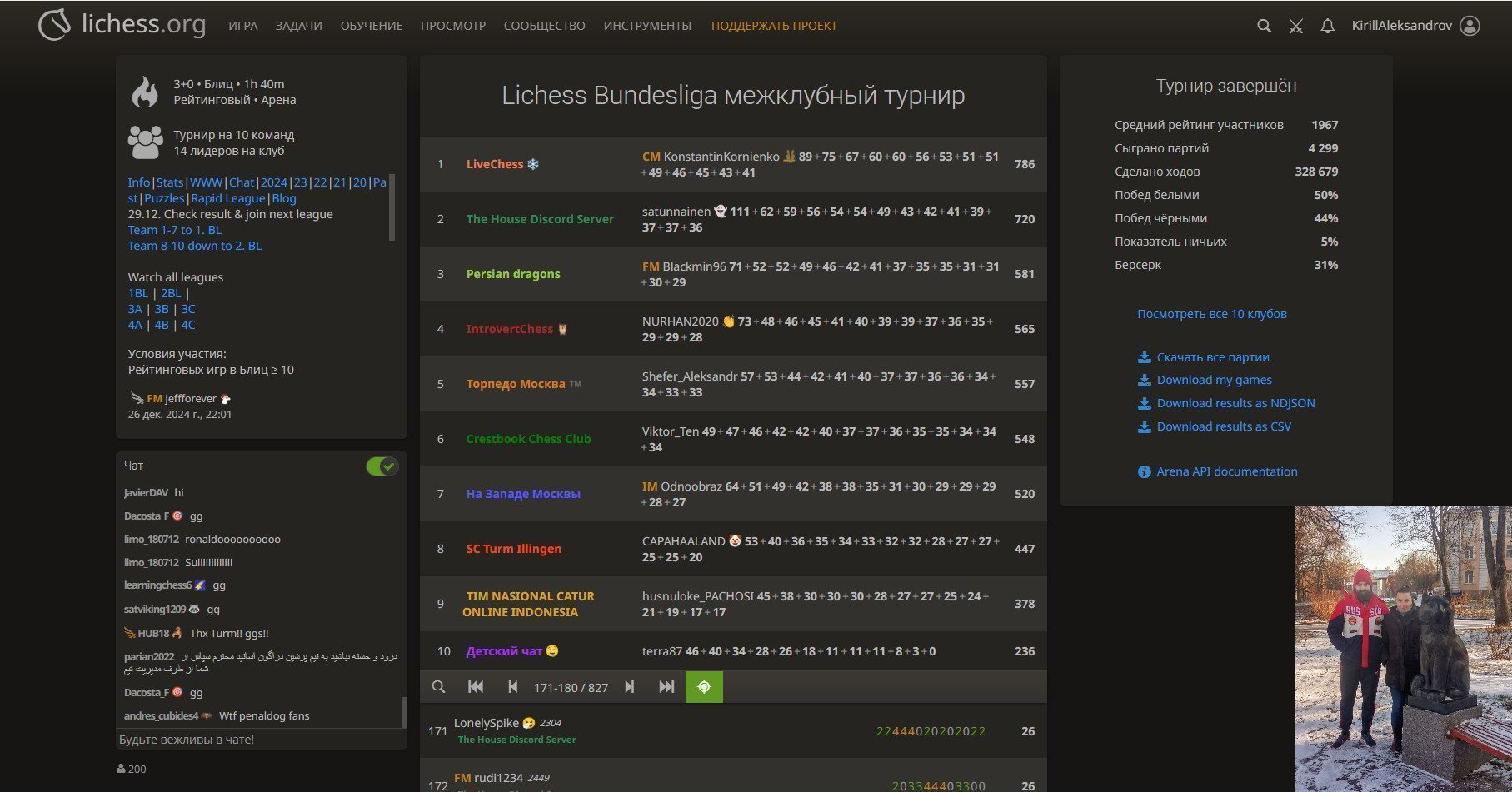Screen dimensions: 1512x792
Task: Click download icon beside results as CSV
Action: [1145, 426]
